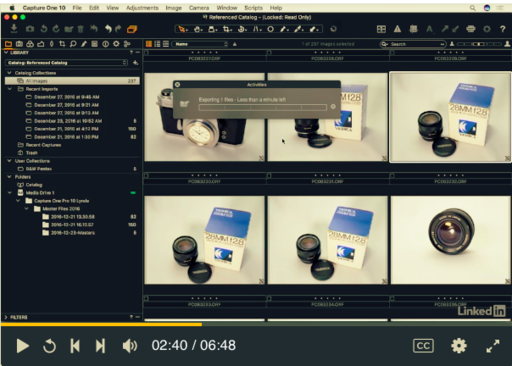Expand the Filters panel
The image size is (512, 366).
[6, 317]
